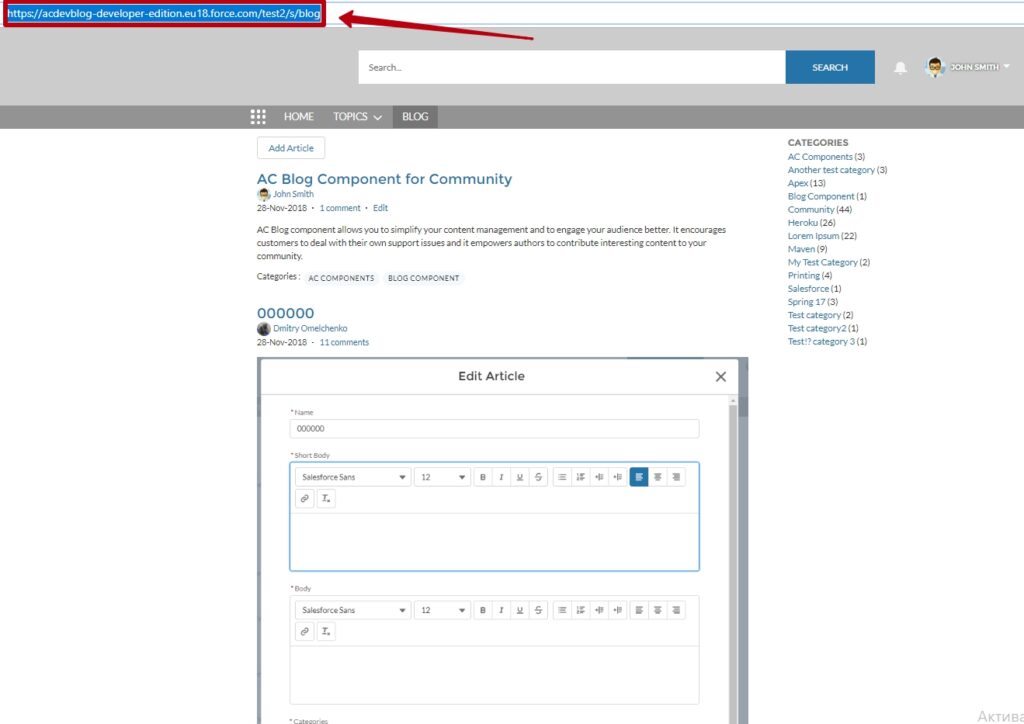Toggle bold in Body toolbar

[x=483, y=610]
